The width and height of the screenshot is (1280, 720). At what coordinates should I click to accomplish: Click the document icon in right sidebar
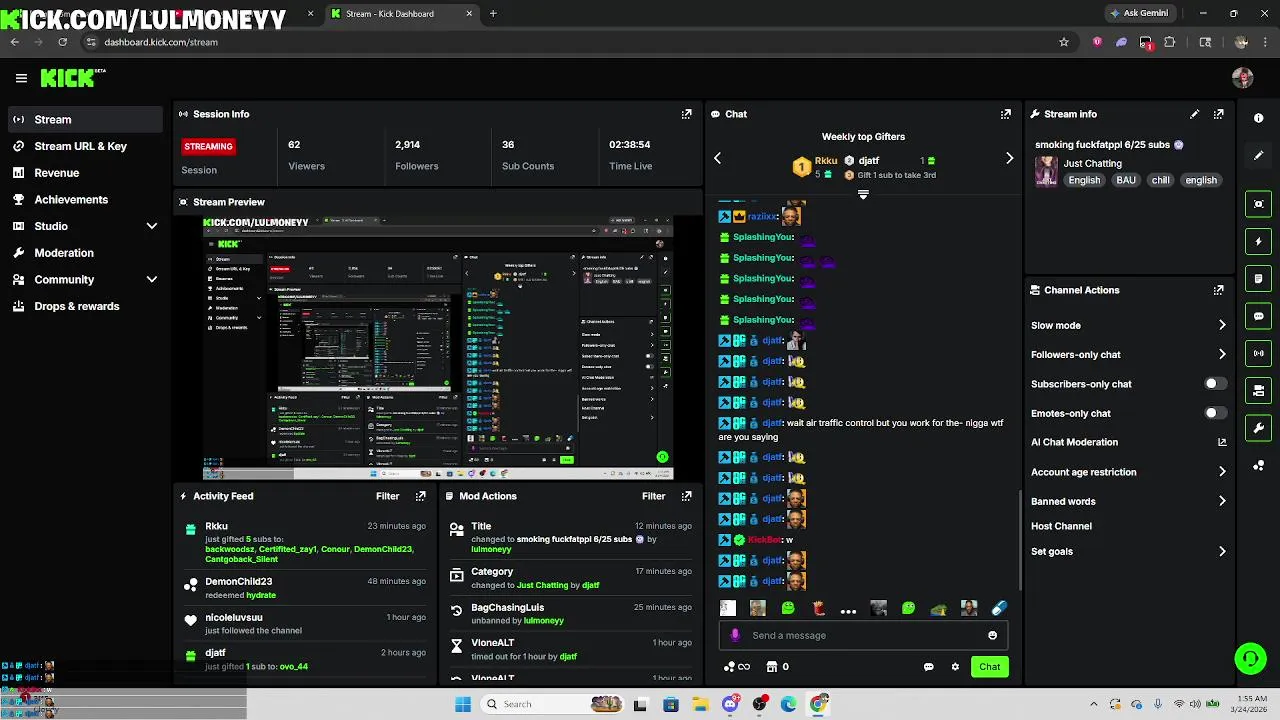[x=1258, y=278]
